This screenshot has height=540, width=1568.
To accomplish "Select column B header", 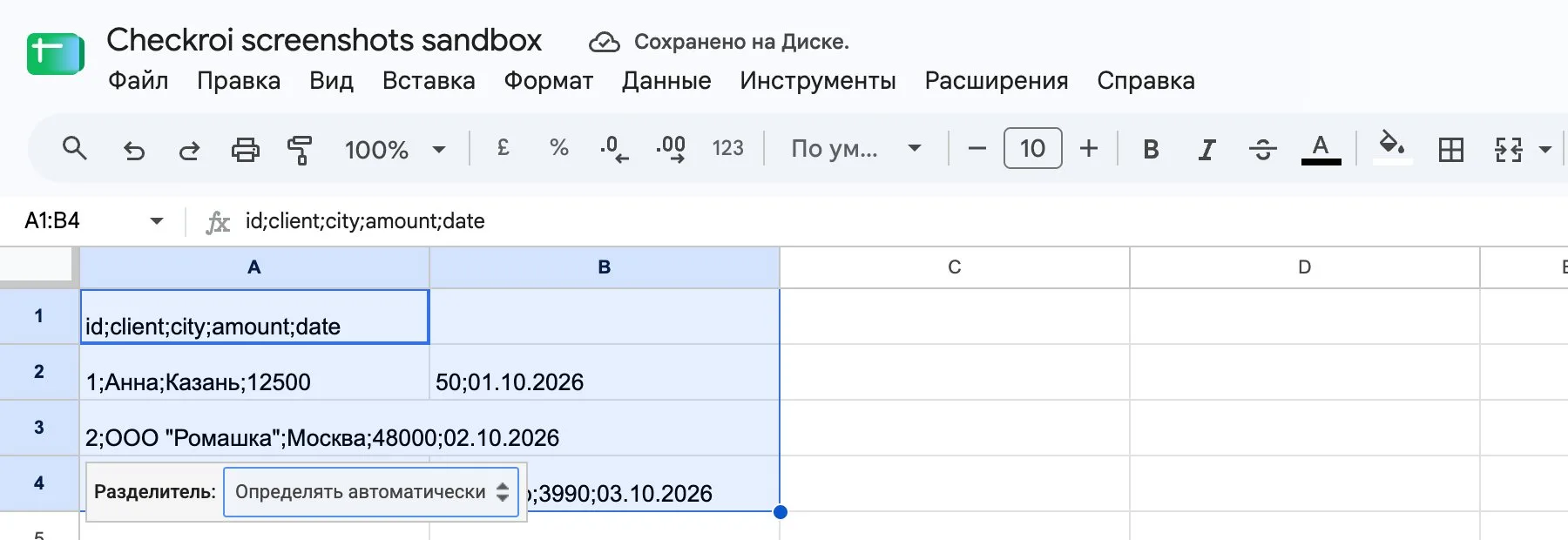I will click(x=605, y=267).
